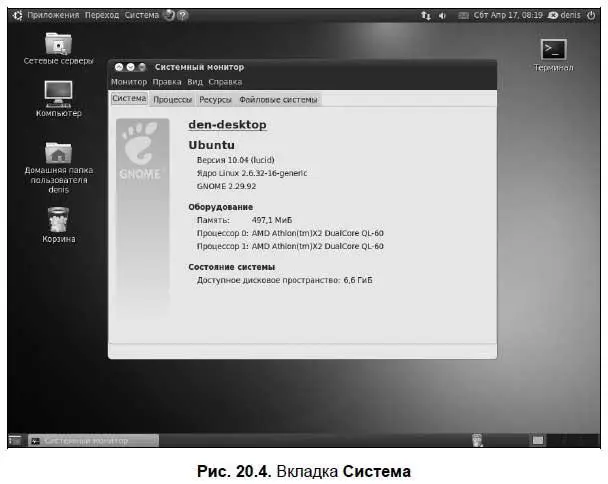The width and height of the screenshot is (608, 484).
Task: Click the Память 497,1 МиБ value
Action: 271,220
